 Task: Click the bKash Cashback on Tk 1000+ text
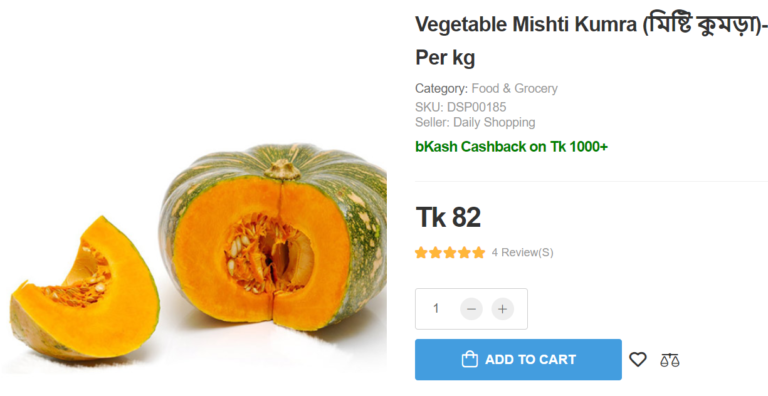(x=511, y=147)
